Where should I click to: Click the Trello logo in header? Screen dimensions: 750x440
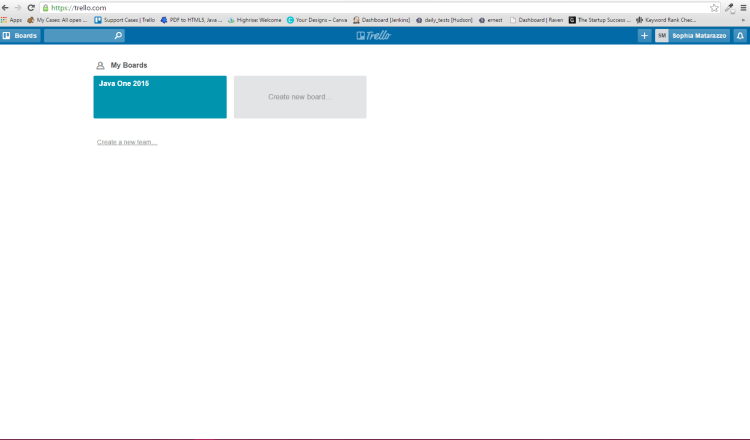click(x=374, y=36)
